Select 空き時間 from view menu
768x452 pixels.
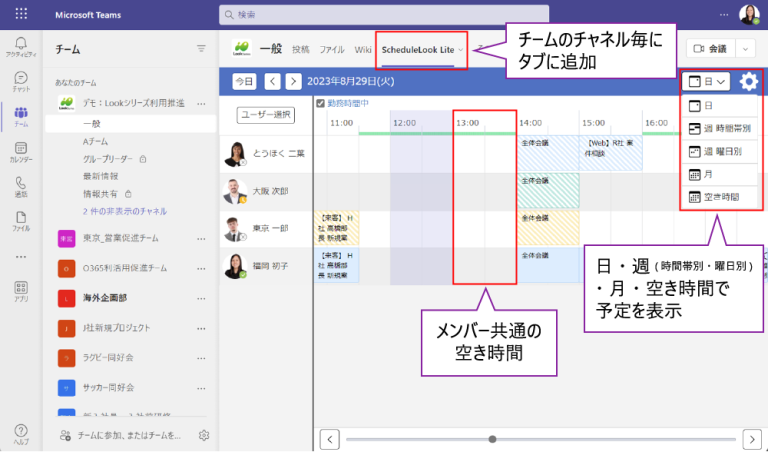tap(720, 197)
